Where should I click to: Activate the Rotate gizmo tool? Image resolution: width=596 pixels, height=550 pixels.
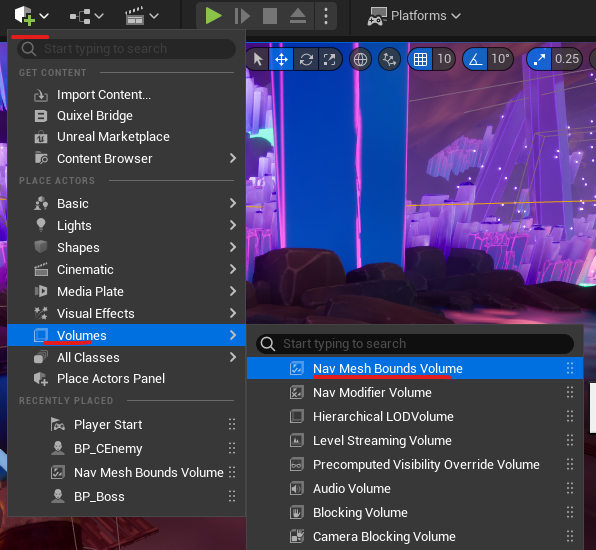306,59
